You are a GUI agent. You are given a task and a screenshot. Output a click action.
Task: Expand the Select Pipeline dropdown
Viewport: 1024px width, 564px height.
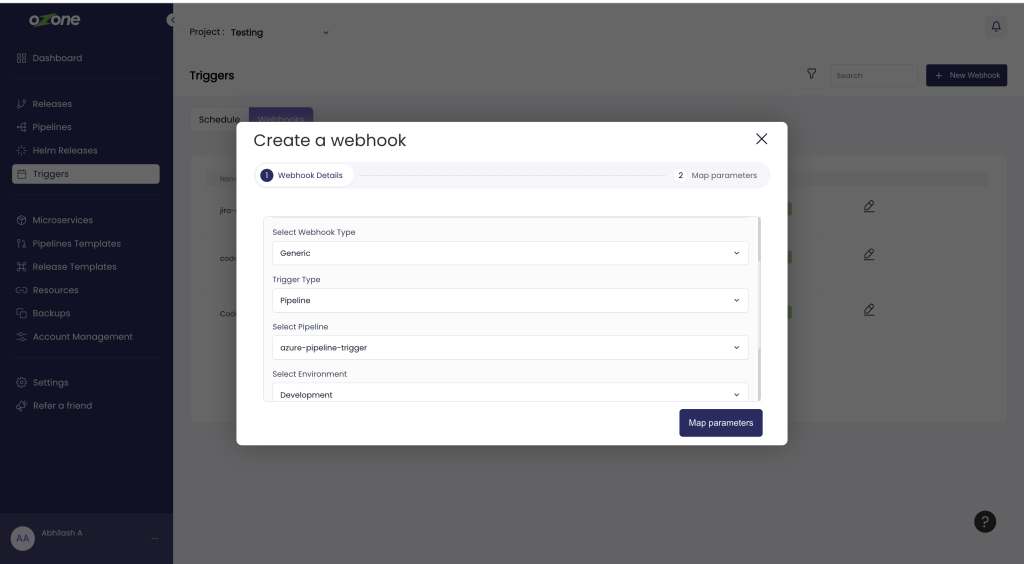[510, 348]
